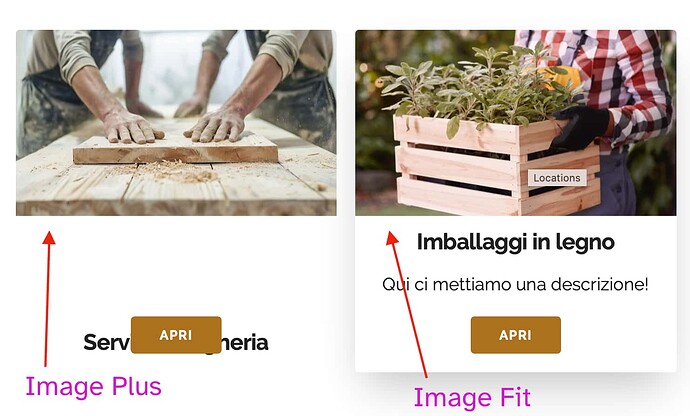
Task: Select the Locations label on the crate image
Action: (557, 178)
